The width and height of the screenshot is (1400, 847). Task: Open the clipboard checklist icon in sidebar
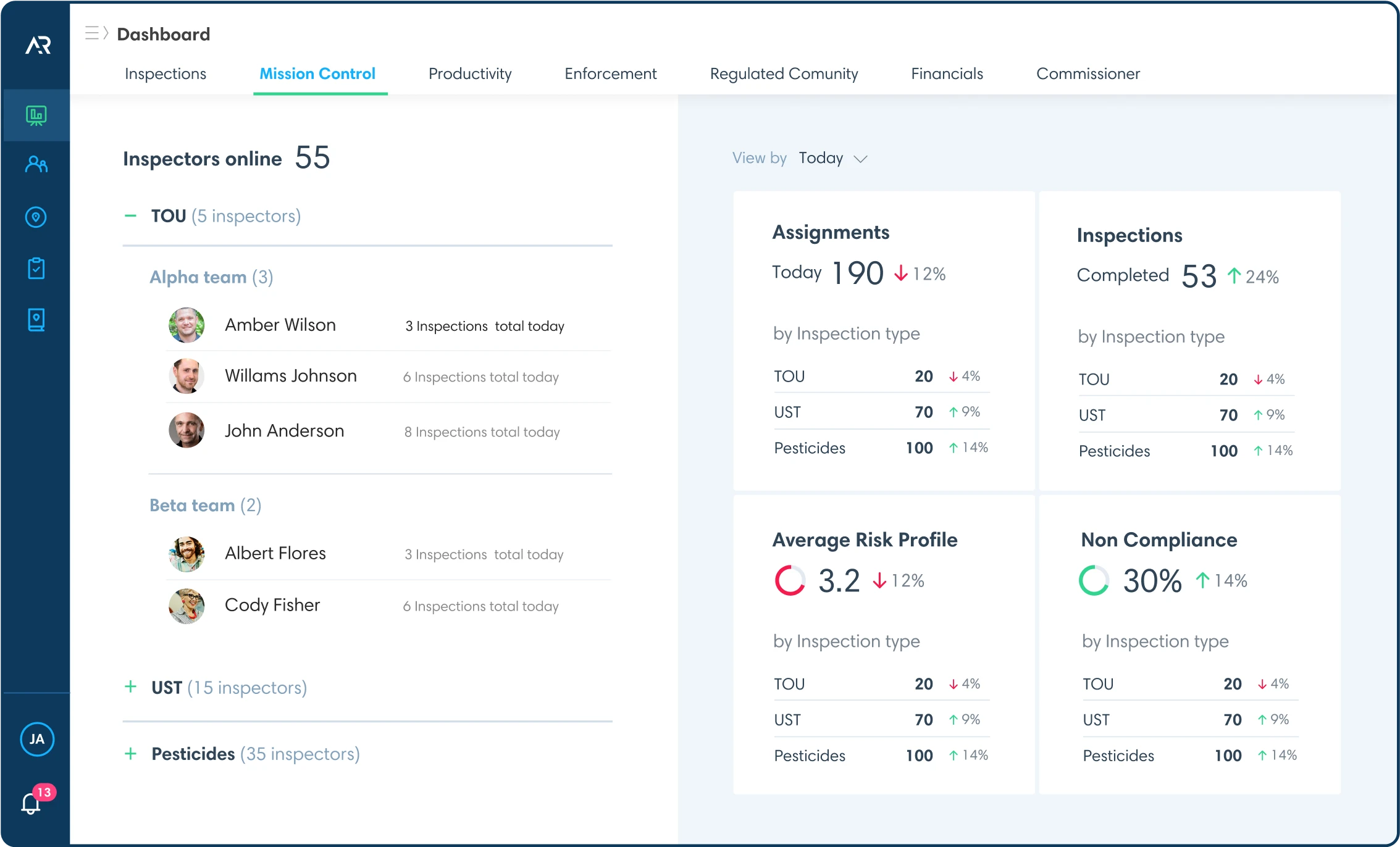(36, 269)
